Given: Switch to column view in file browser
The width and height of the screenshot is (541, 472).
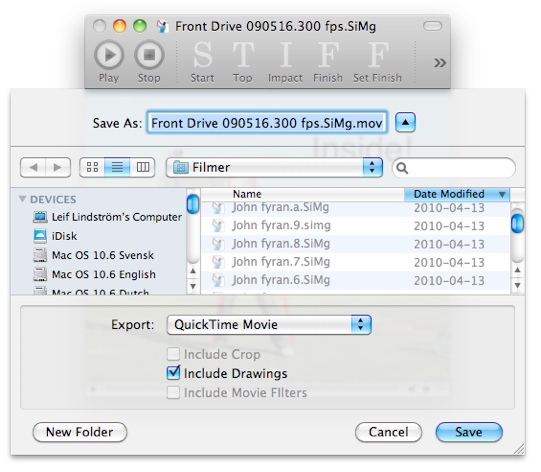Looking at the screenshot, I should [x=142, y=167].
